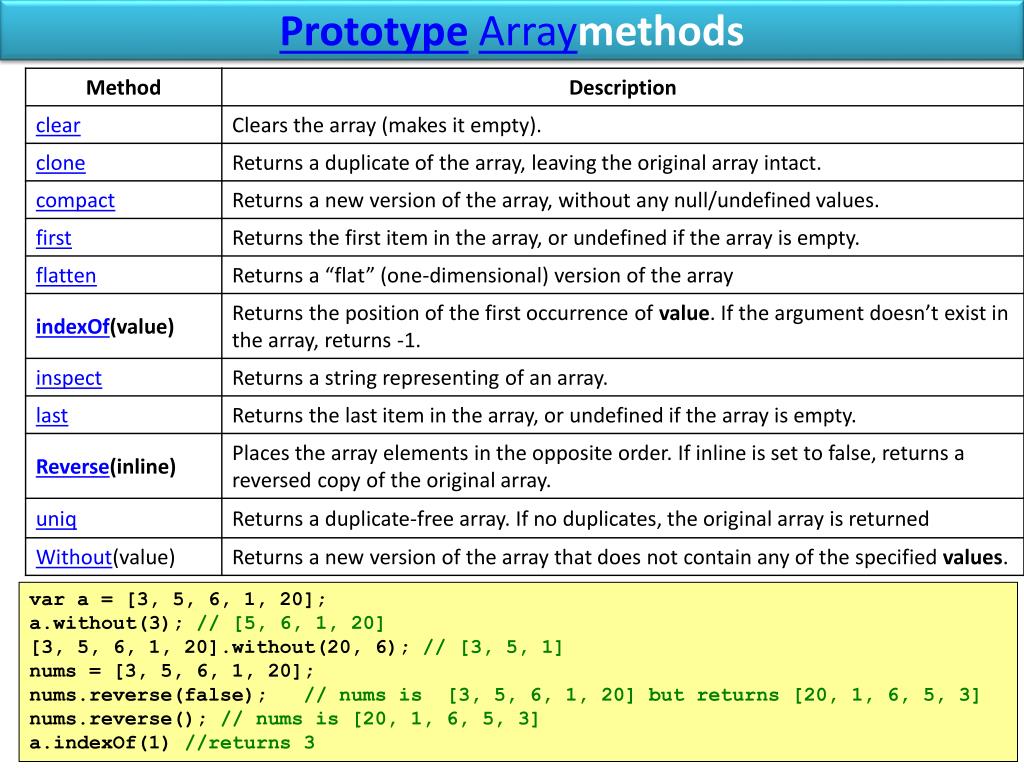Click the 'a.indexOf(1) //returns 3' line
Screen dimensions: 1024x768
point(172,743)
